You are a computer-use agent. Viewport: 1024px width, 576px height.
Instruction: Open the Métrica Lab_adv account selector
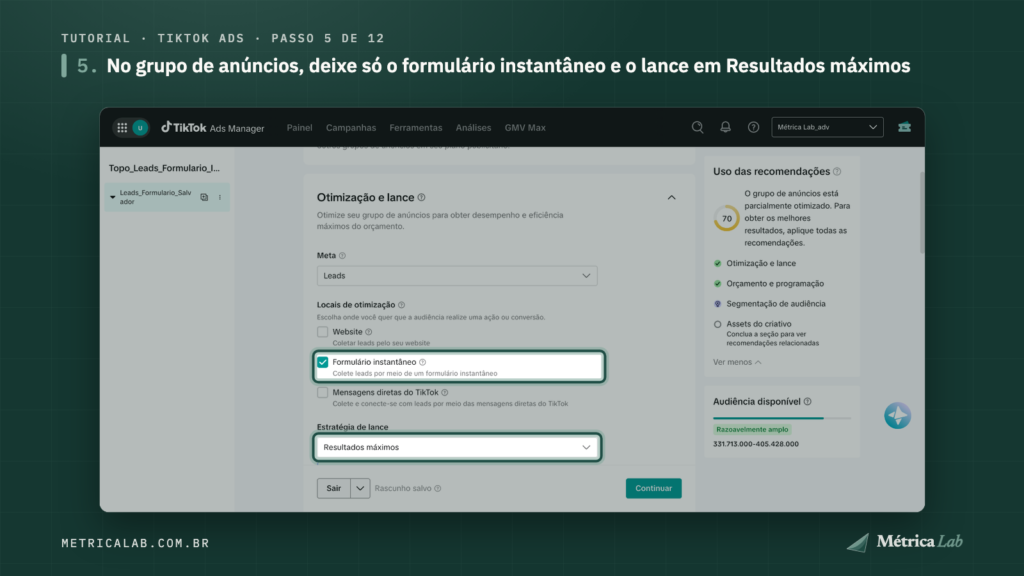point(827,127)
